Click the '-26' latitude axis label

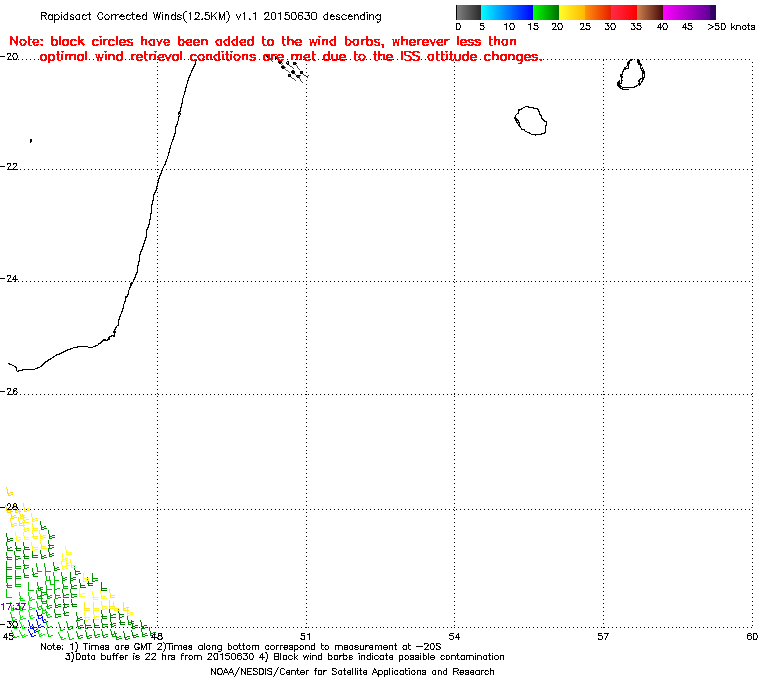(x=9, y=391)
